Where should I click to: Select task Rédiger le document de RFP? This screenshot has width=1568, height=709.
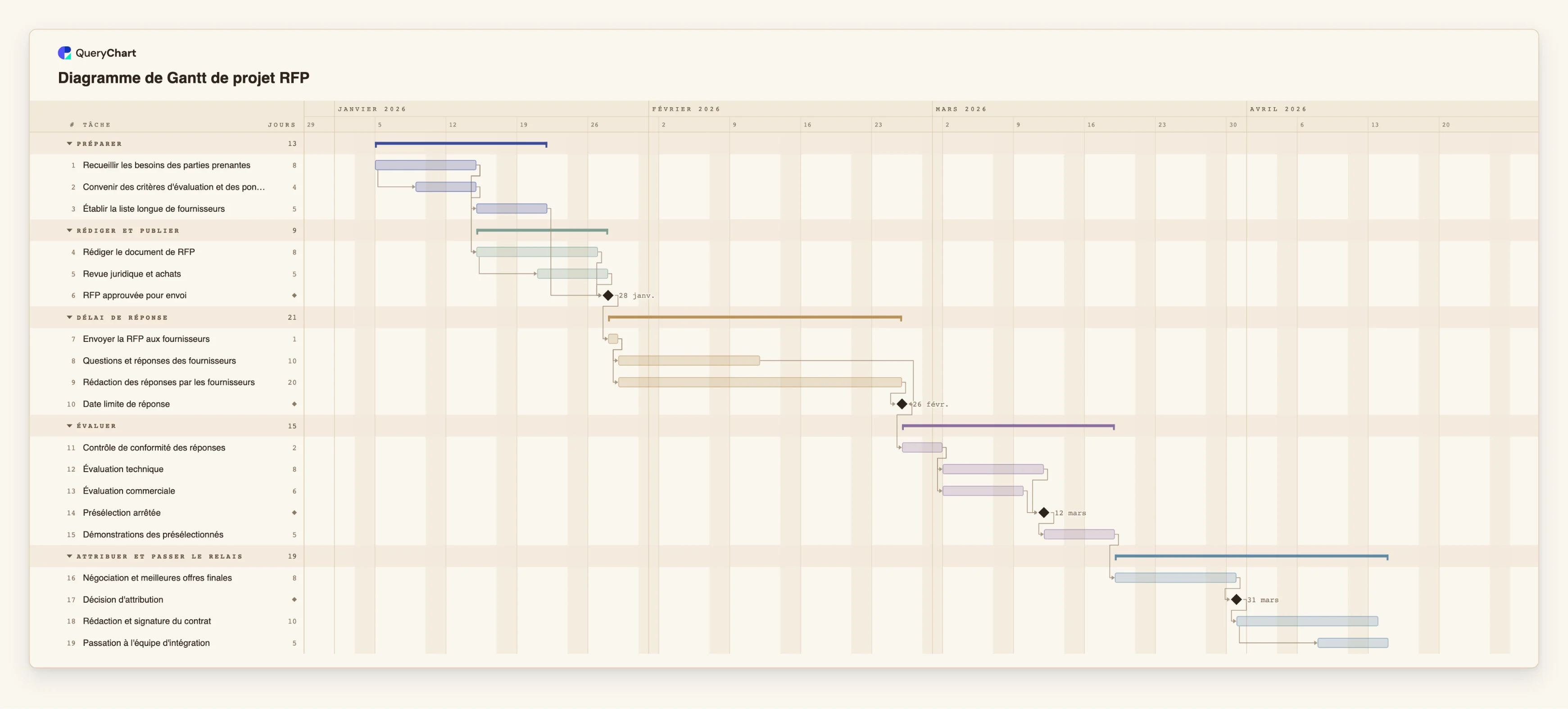[x=139, y=252]
